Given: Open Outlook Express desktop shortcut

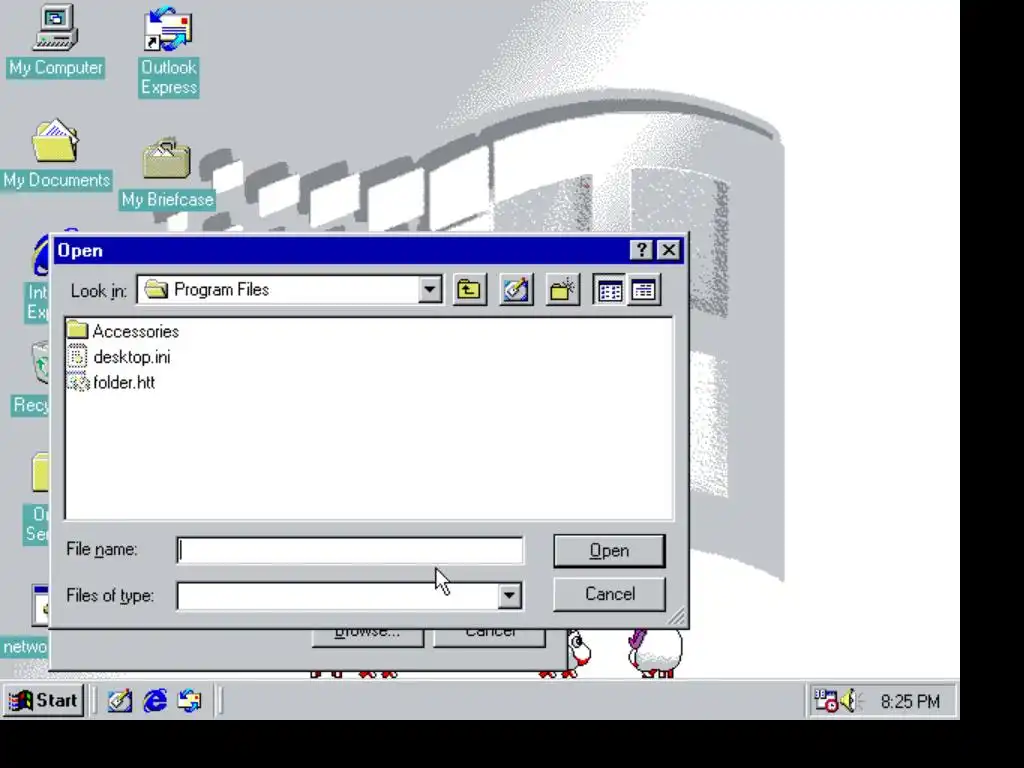Looking at the screenshot, I should tap(168, 51).
